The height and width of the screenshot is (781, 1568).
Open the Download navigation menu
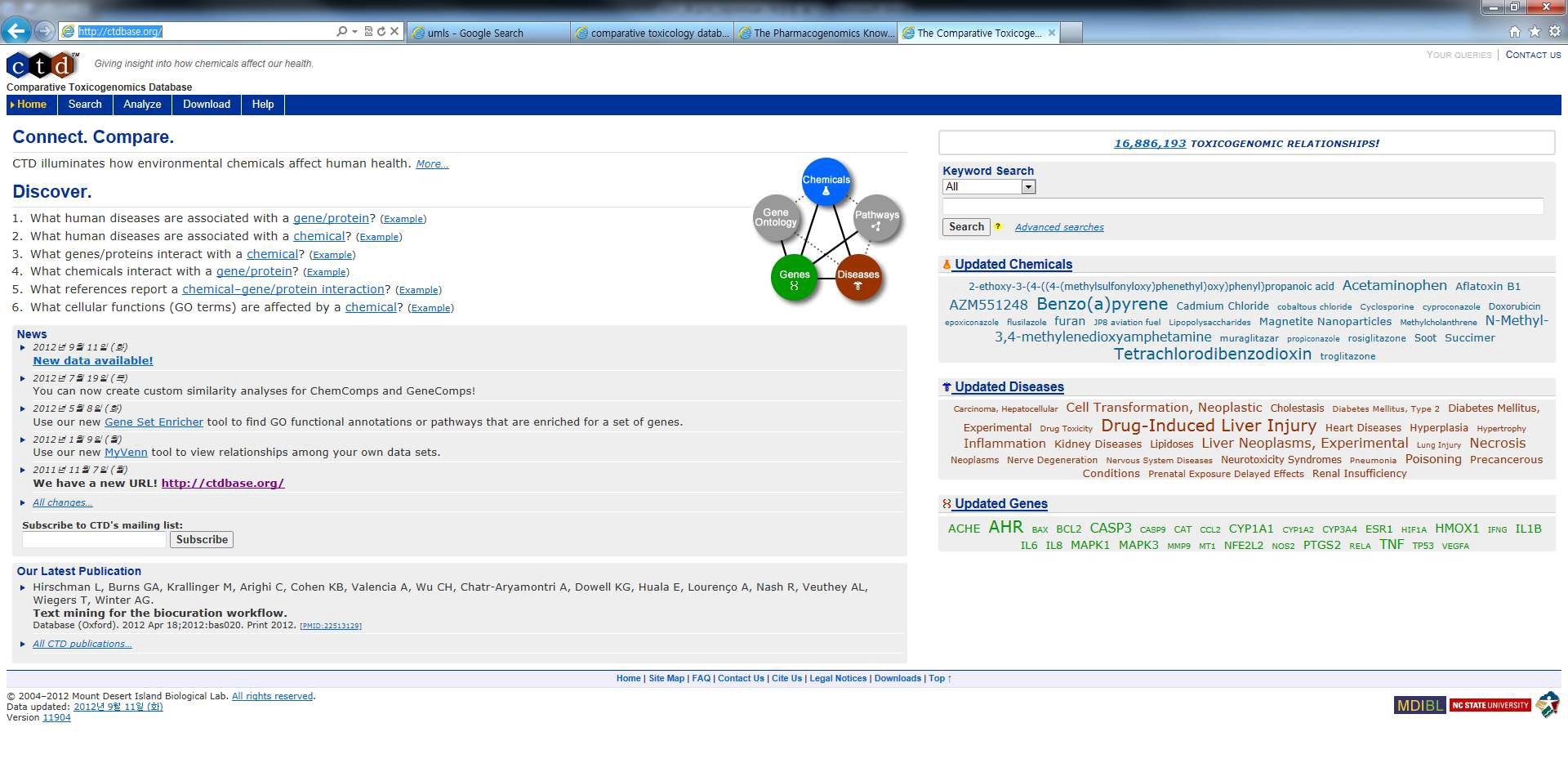207,105
